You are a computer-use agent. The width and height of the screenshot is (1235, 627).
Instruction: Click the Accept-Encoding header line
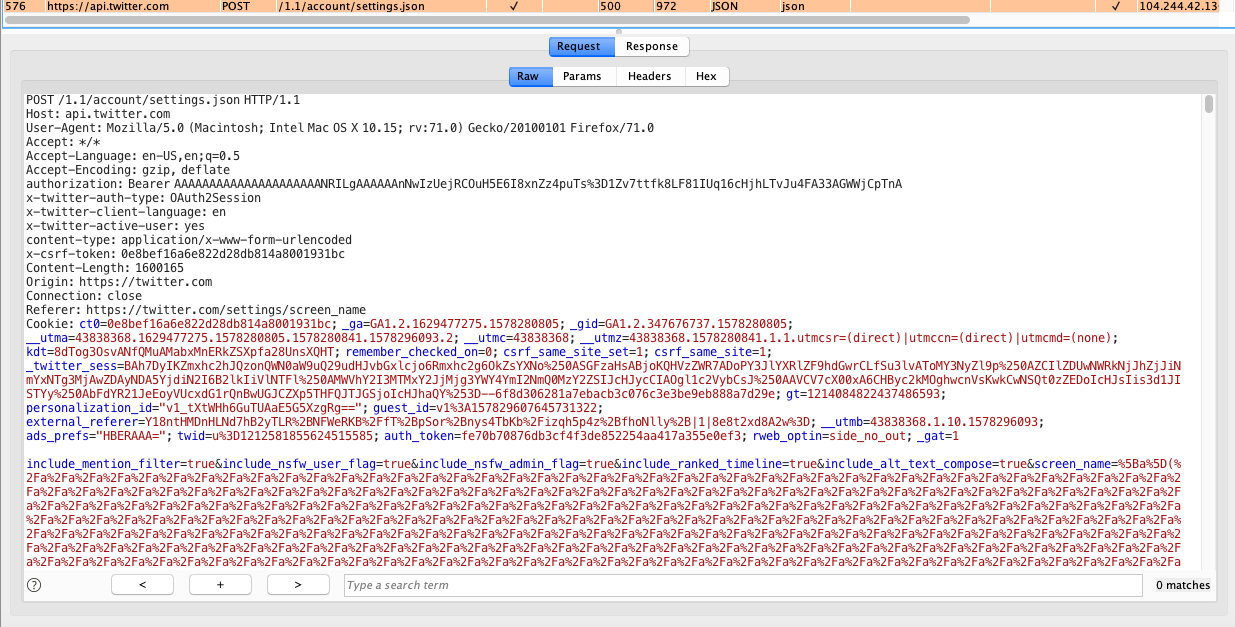tap(128, 170)
